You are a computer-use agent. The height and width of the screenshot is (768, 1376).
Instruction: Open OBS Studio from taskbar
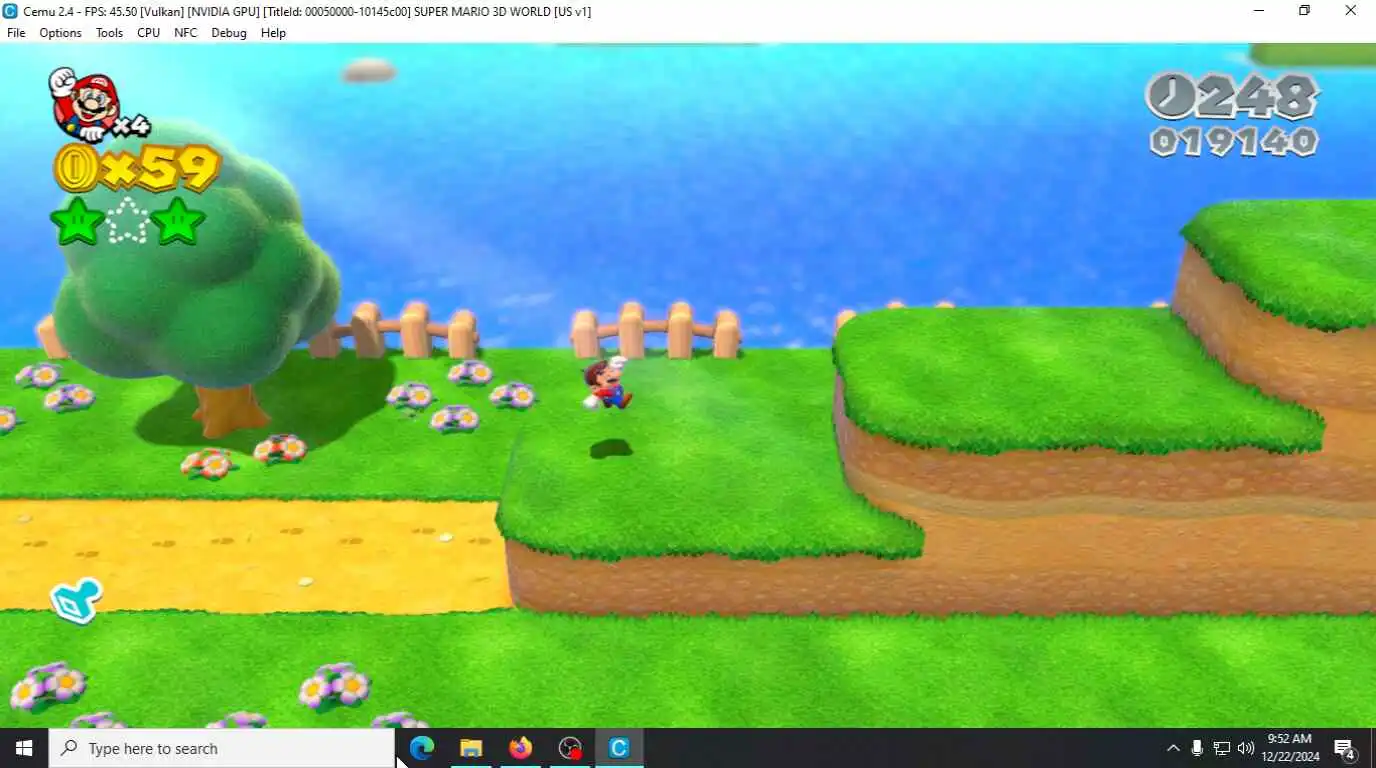coord(570,748)
